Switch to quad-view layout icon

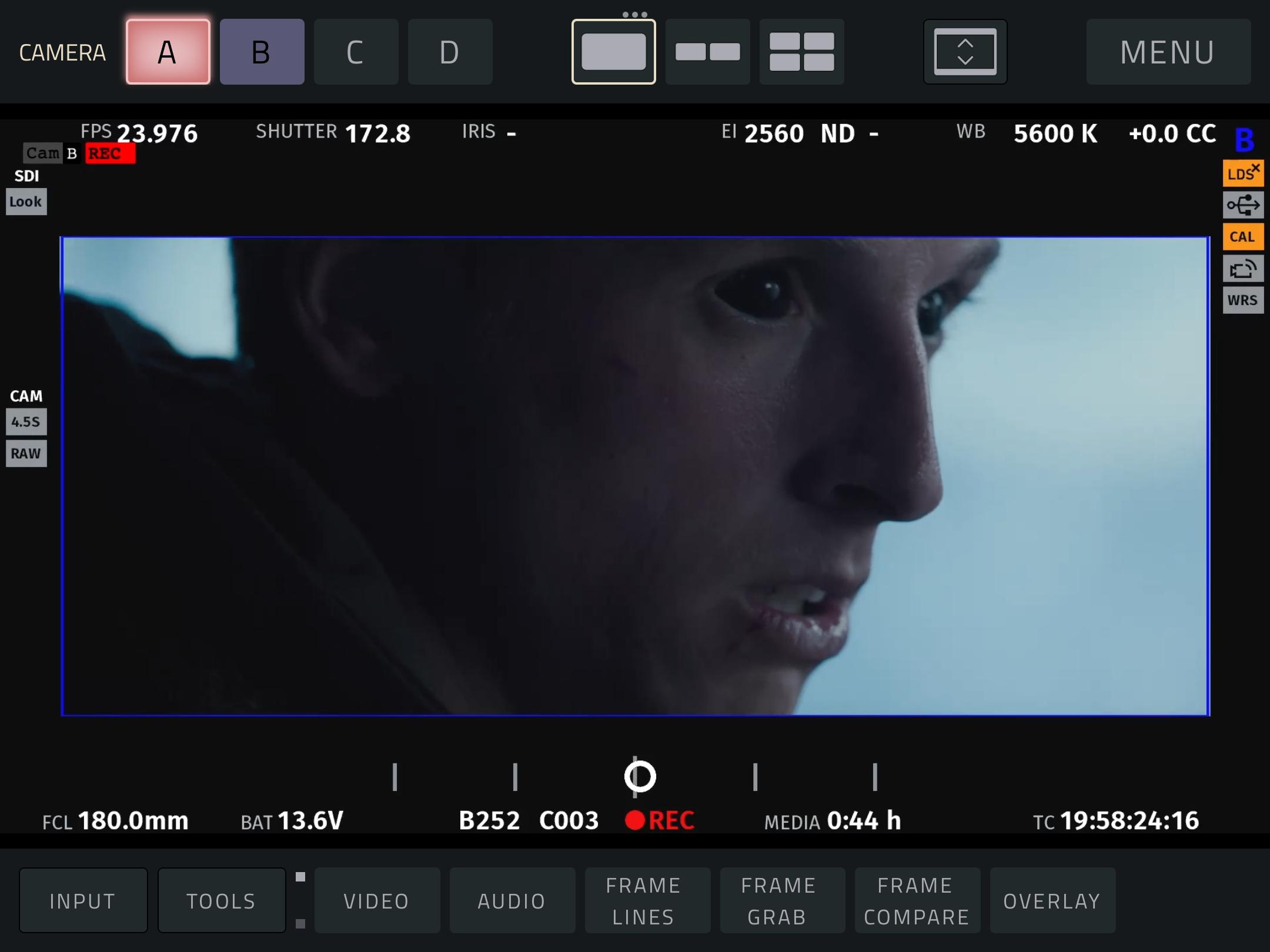(801, 52)
